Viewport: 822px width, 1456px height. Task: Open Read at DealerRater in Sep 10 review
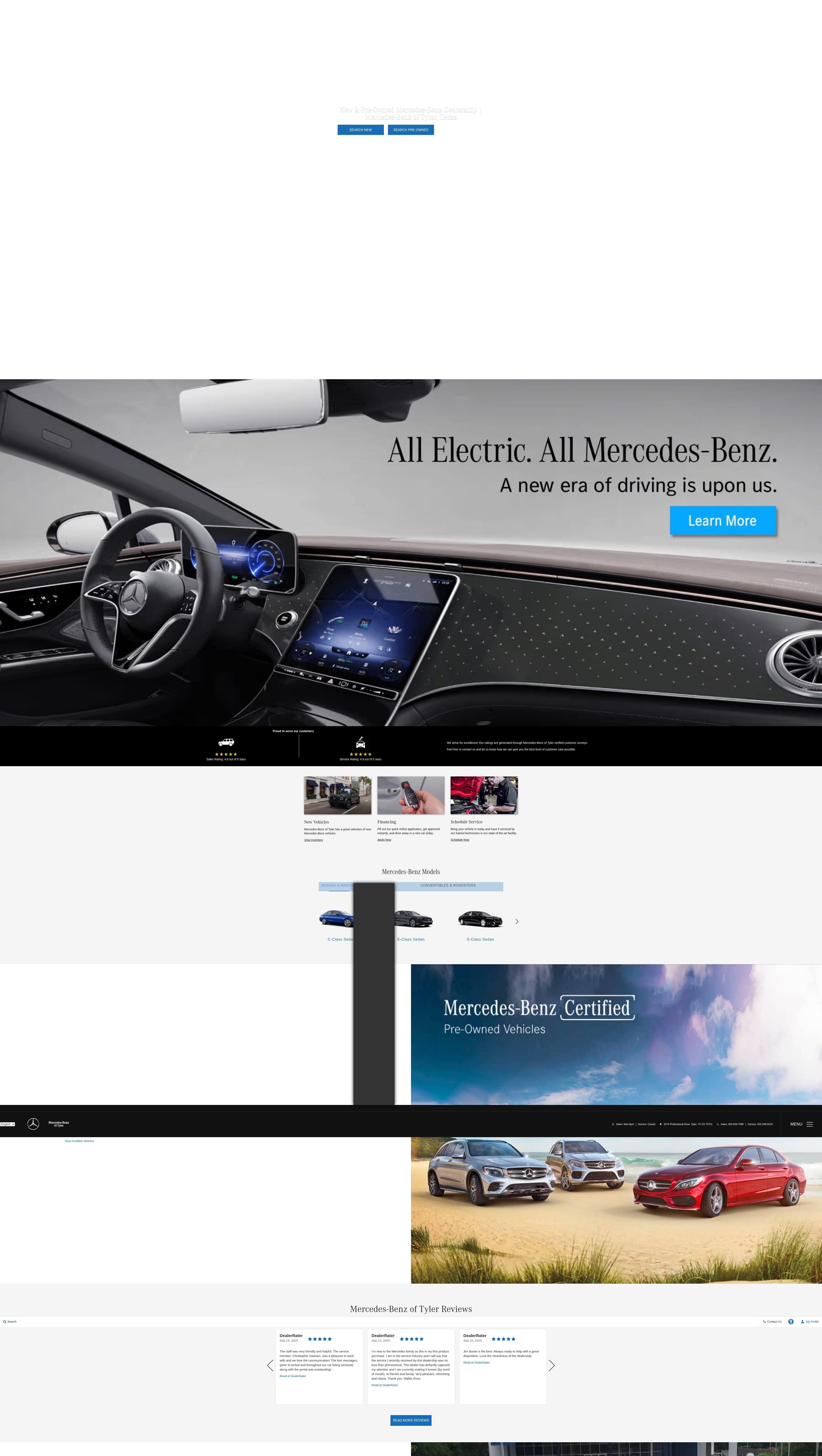click(x=477, y=1363)
